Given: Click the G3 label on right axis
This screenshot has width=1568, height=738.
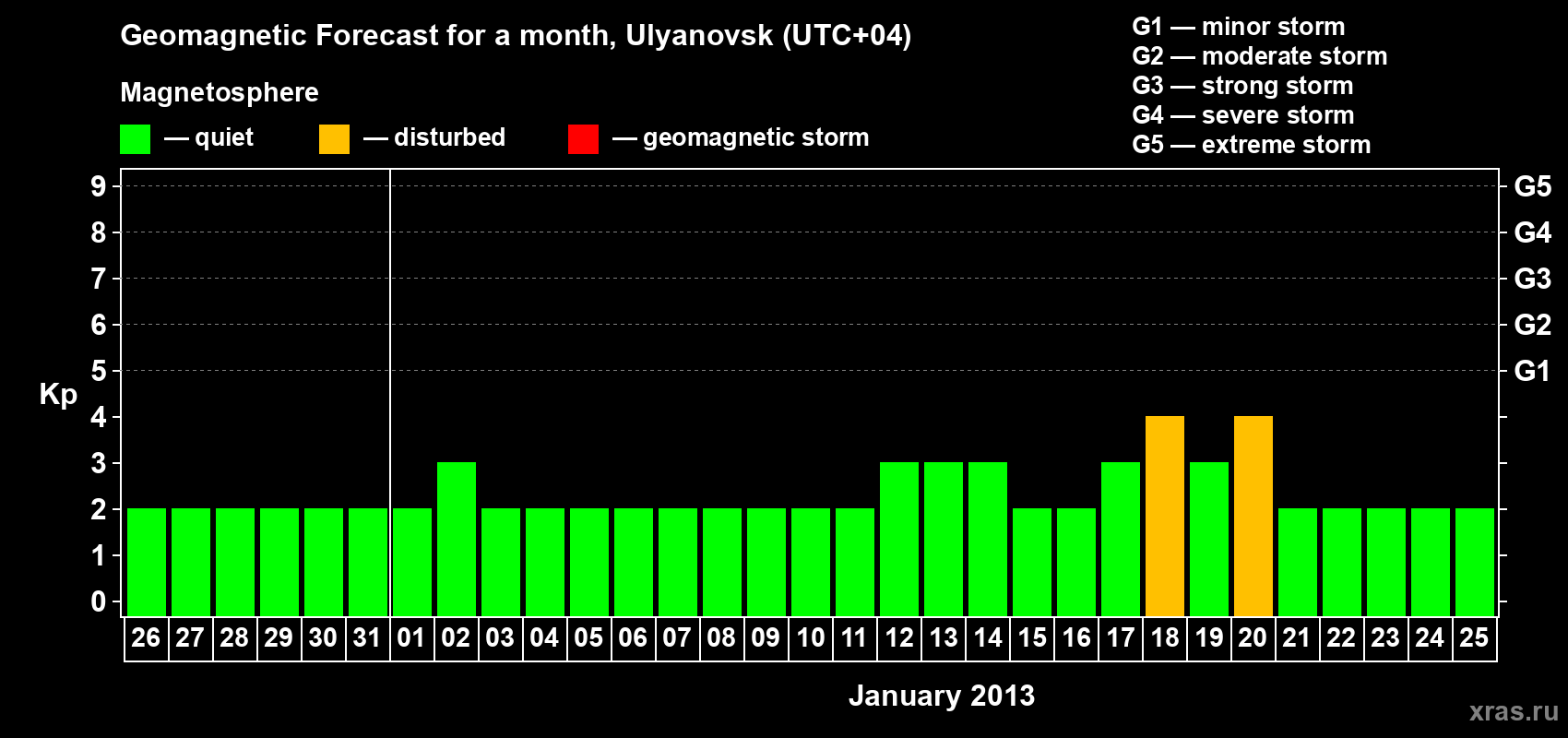Looking at the screenshot, I should 1533,279.
